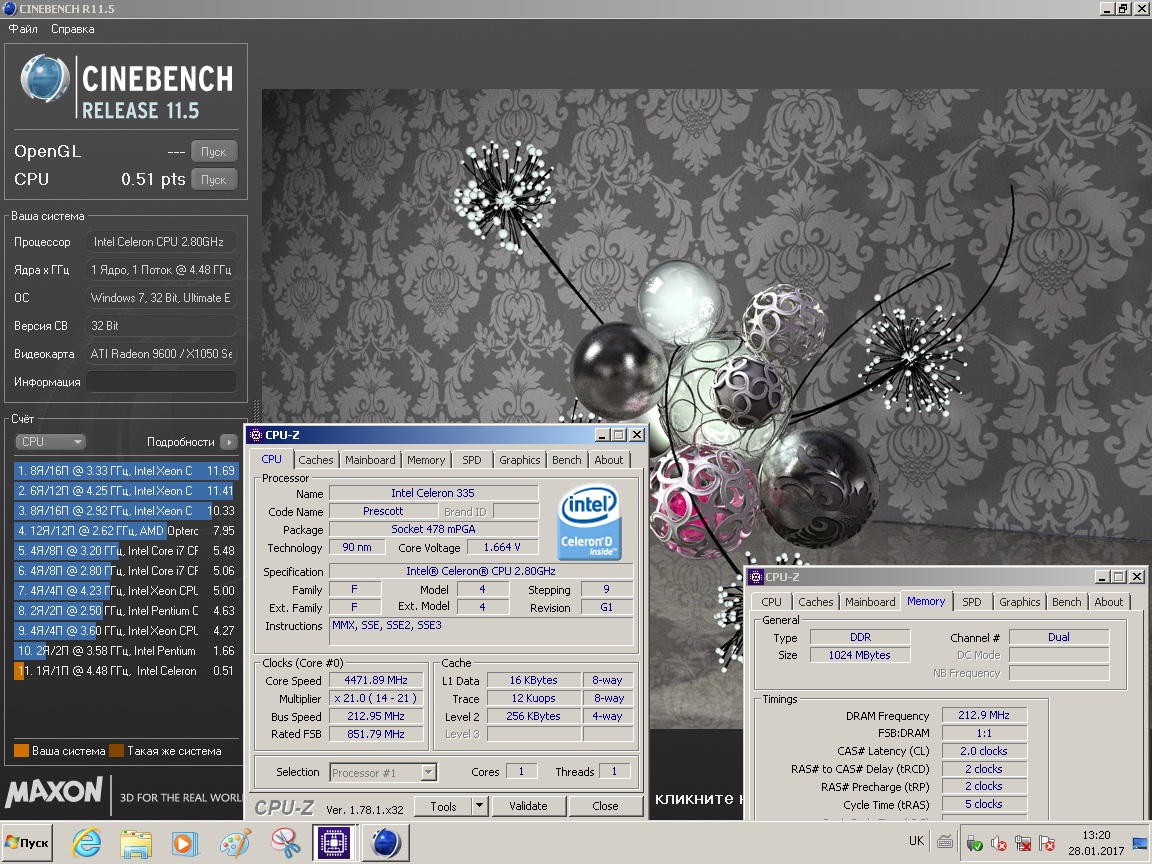Open Paint from the taskbar
Screen dimensions: 1152x864
[x=235, y=843]
